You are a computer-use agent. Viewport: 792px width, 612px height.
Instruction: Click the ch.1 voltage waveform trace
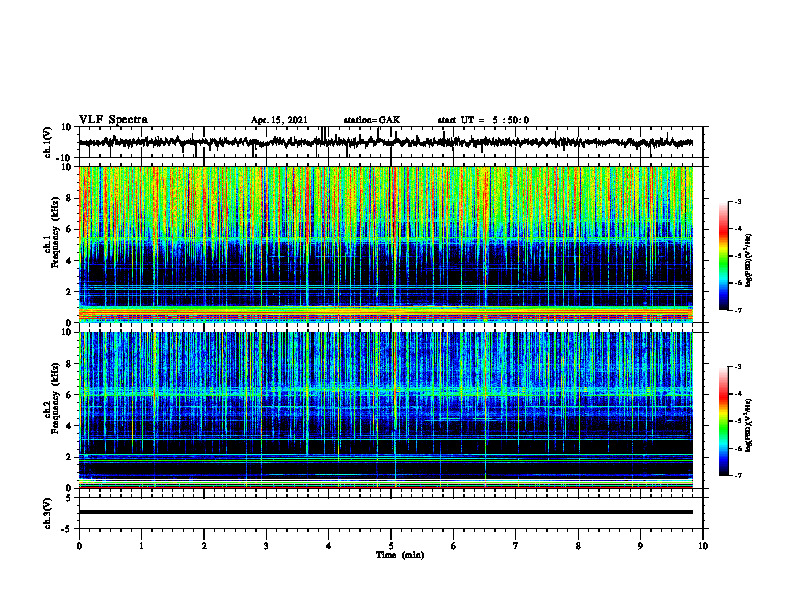click(x=386, y=143)
